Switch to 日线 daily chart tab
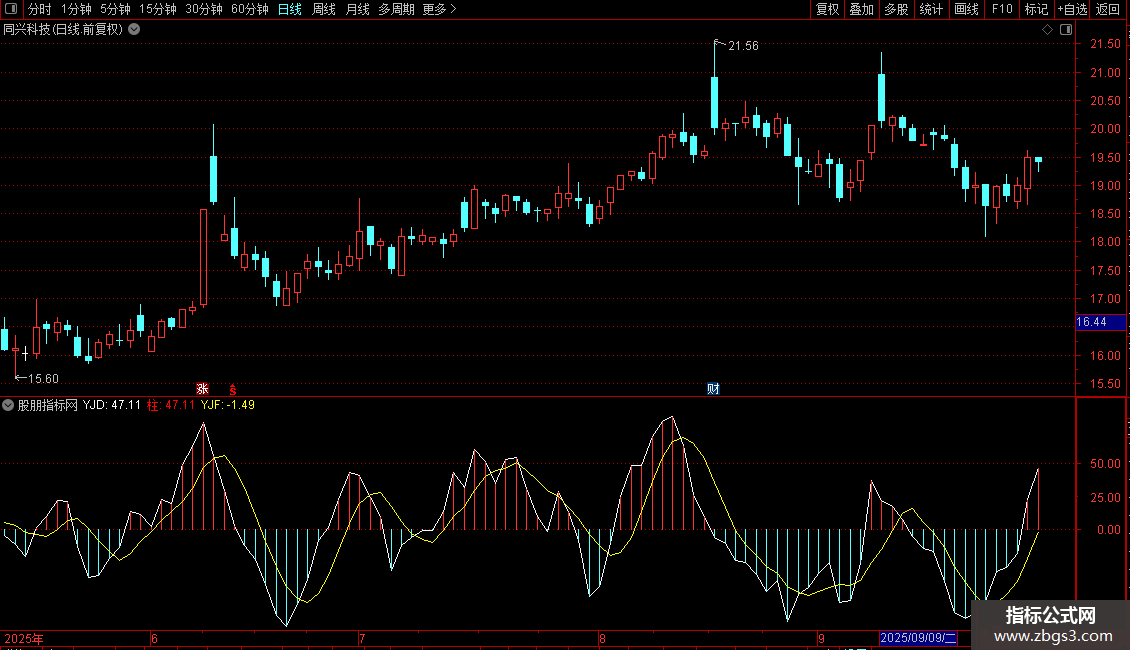This screenshot has width=1130, height=650. tap(289, 9)
